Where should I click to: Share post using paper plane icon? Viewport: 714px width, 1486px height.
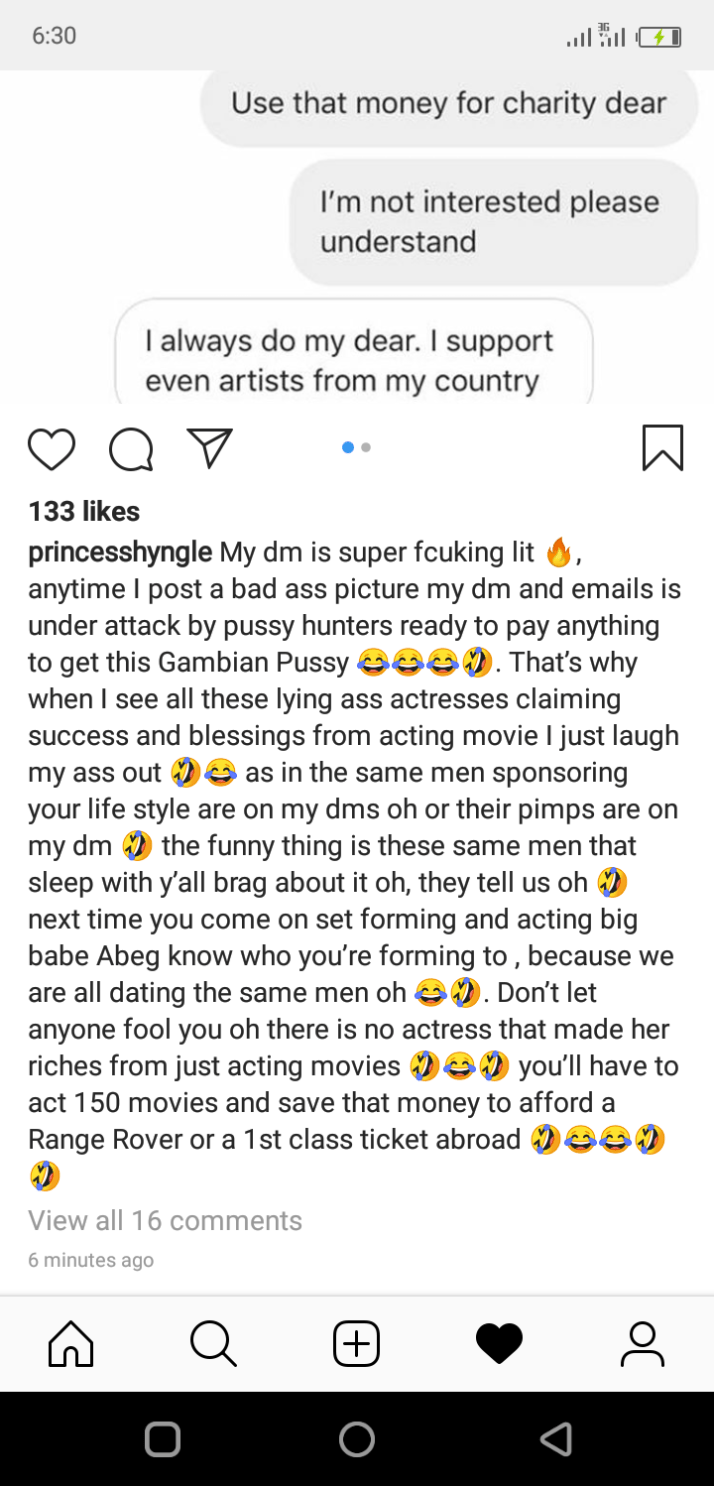(x=210, y=448)
